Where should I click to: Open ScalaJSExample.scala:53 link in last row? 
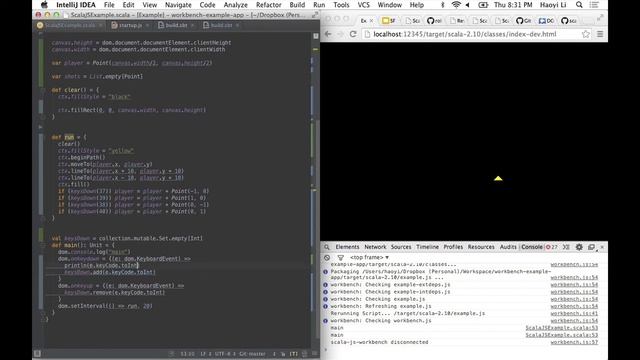pos(562,335)
